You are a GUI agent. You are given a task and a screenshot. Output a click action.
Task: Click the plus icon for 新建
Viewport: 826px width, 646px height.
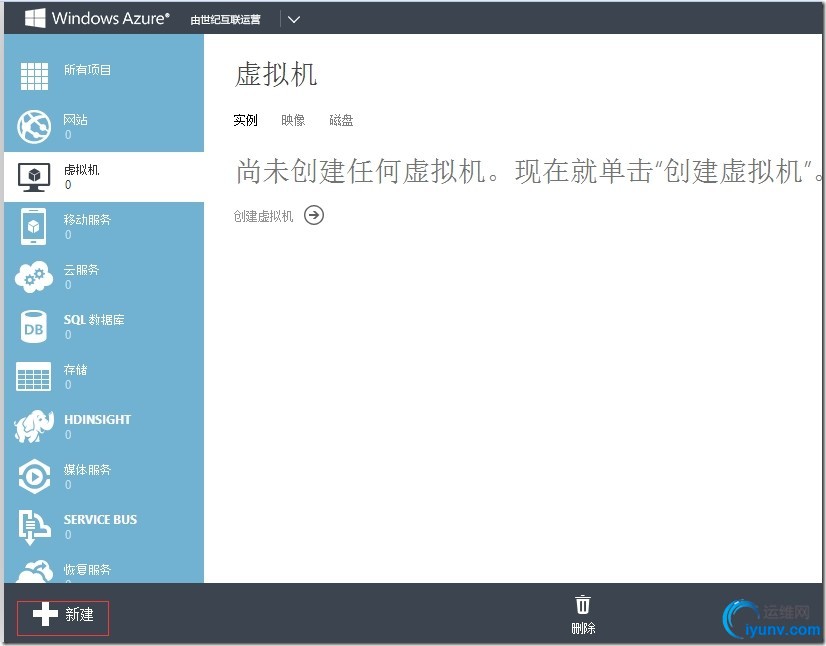(45, 614)
